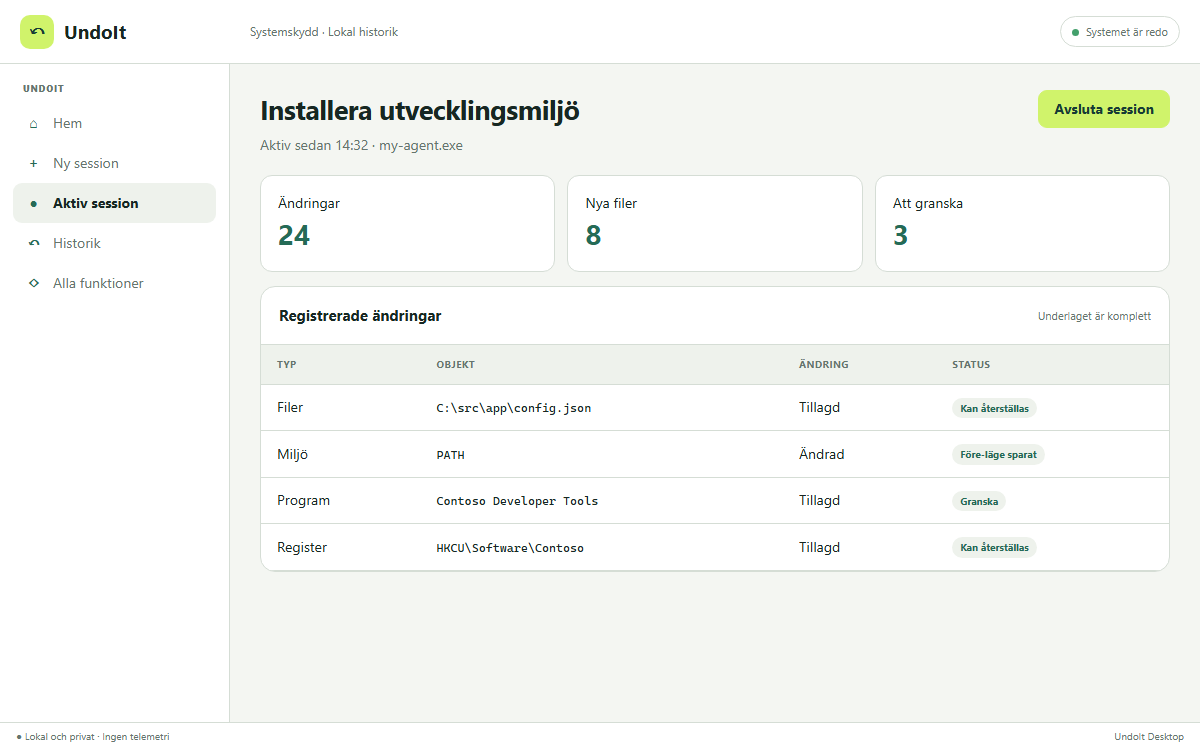The image size is (1200, 750).
Task: Click the green status dot in Systemet är redo
Action: pyautogui.click(x=1076, y=33)
